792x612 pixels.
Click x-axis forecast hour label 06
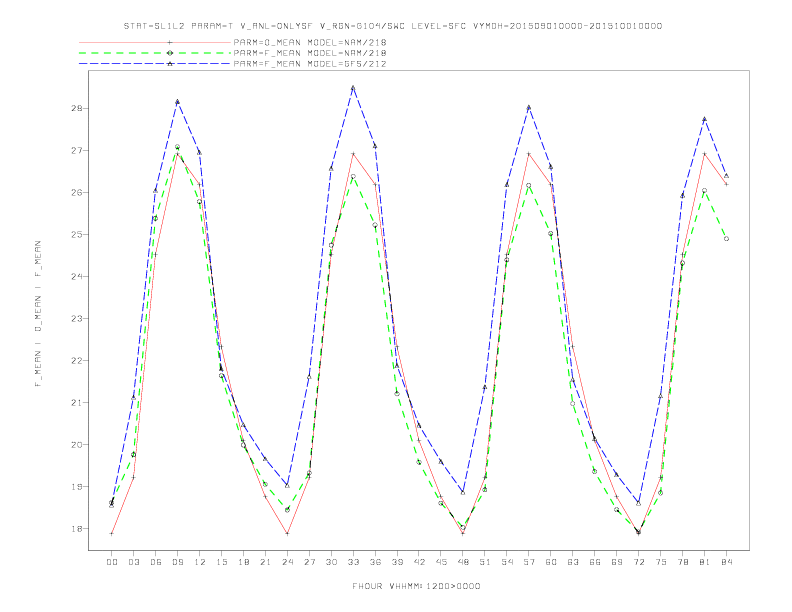[x=156, y=562]
